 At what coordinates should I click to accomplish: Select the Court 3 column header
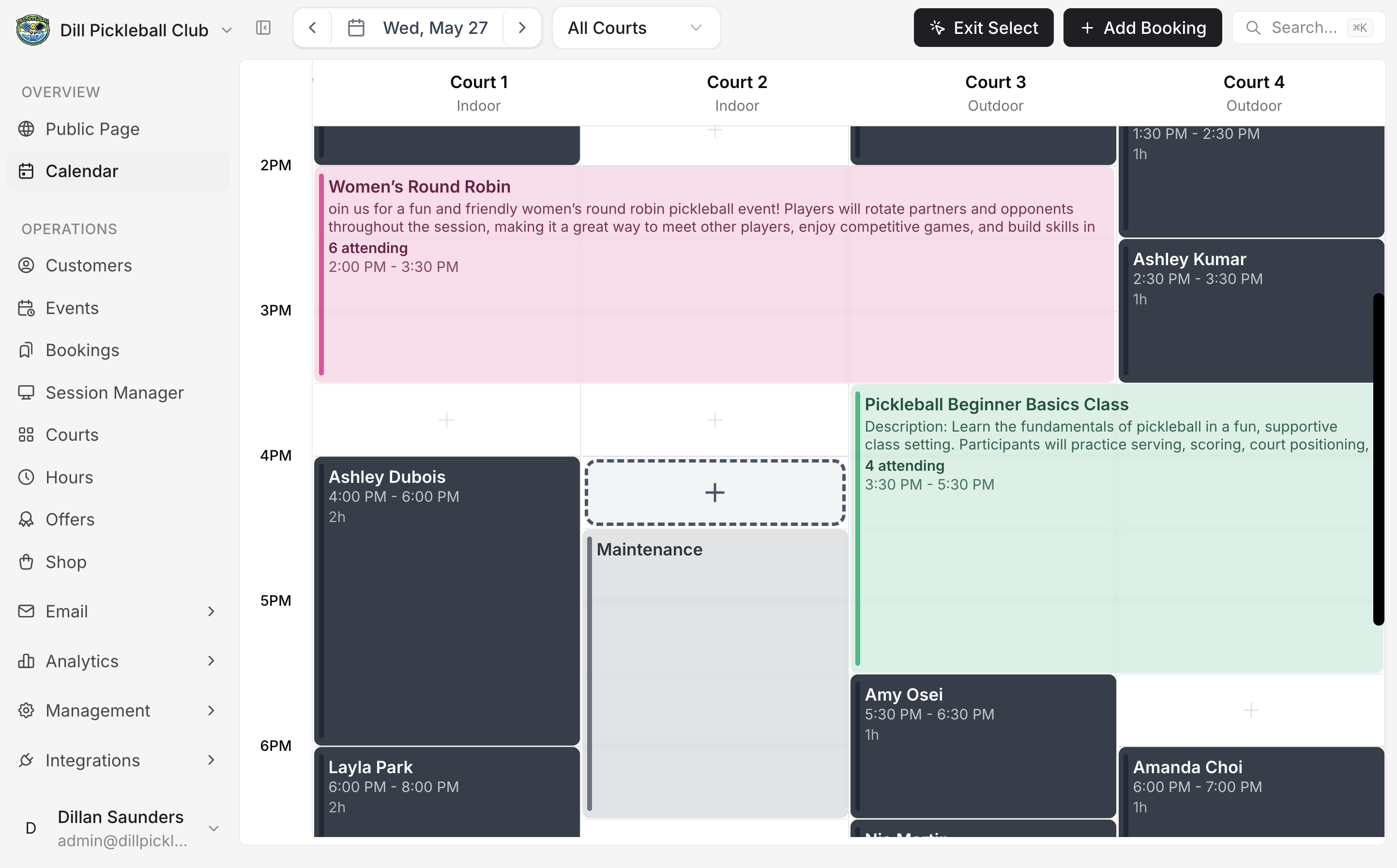[x=995, y=93]
